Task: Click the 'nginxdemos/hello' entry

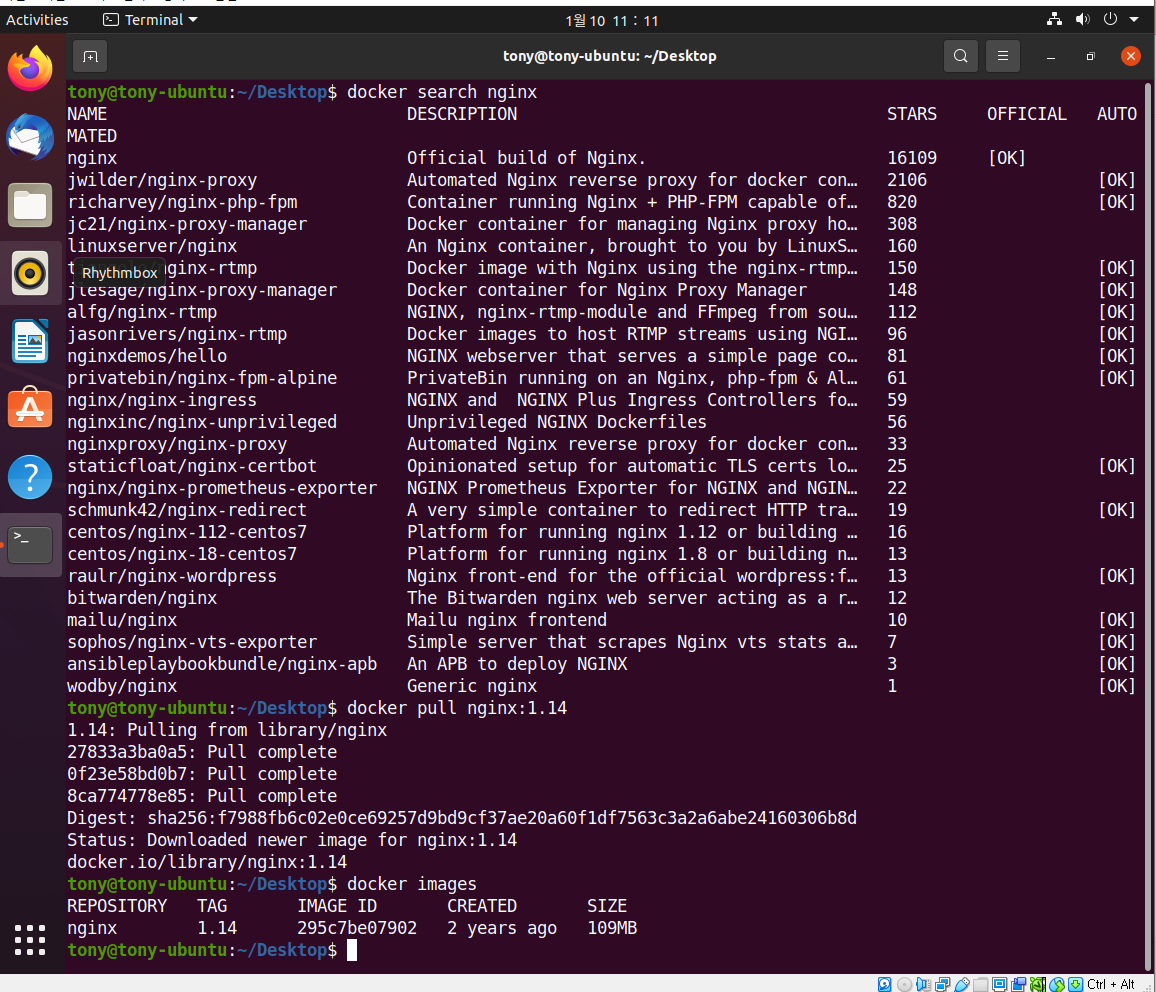Action: pos(147,357)
